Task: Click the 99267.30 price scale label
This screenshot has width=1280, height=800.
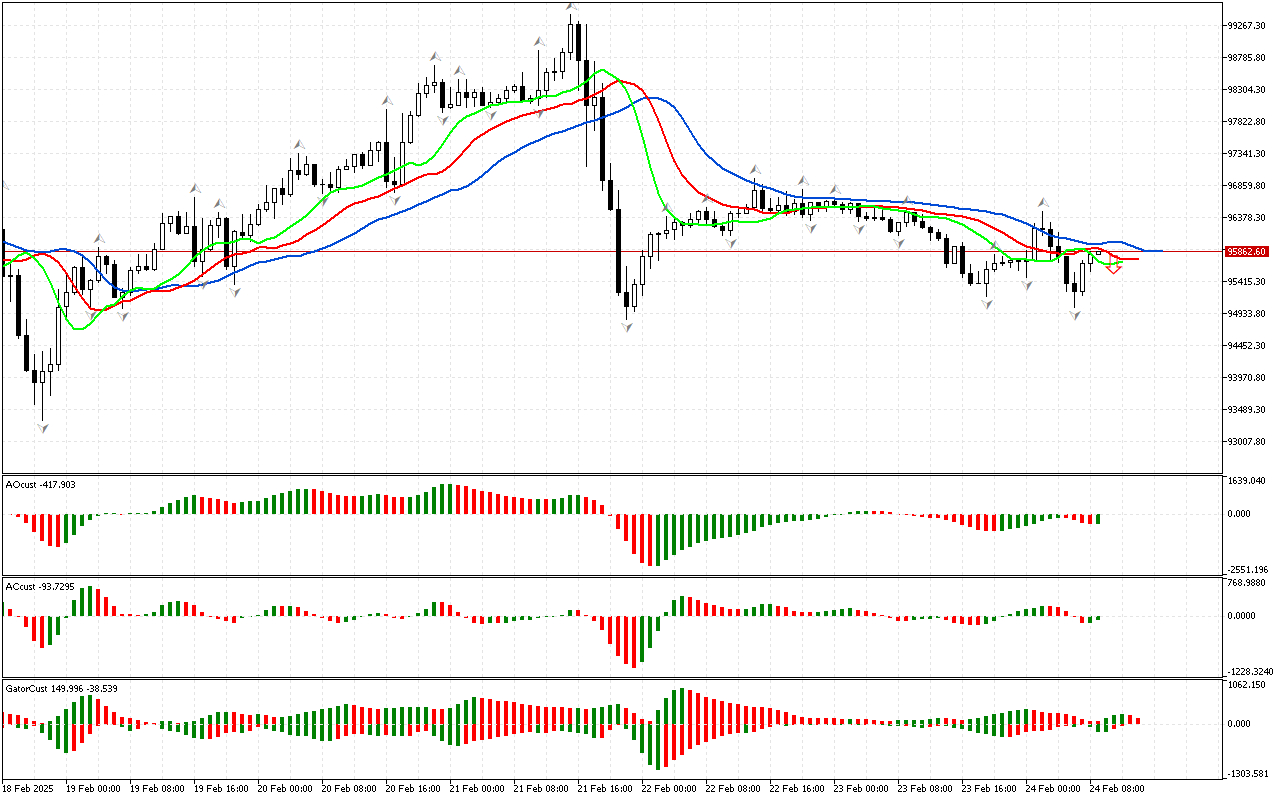Action: pyautogui.click(x=1248, y=26)
